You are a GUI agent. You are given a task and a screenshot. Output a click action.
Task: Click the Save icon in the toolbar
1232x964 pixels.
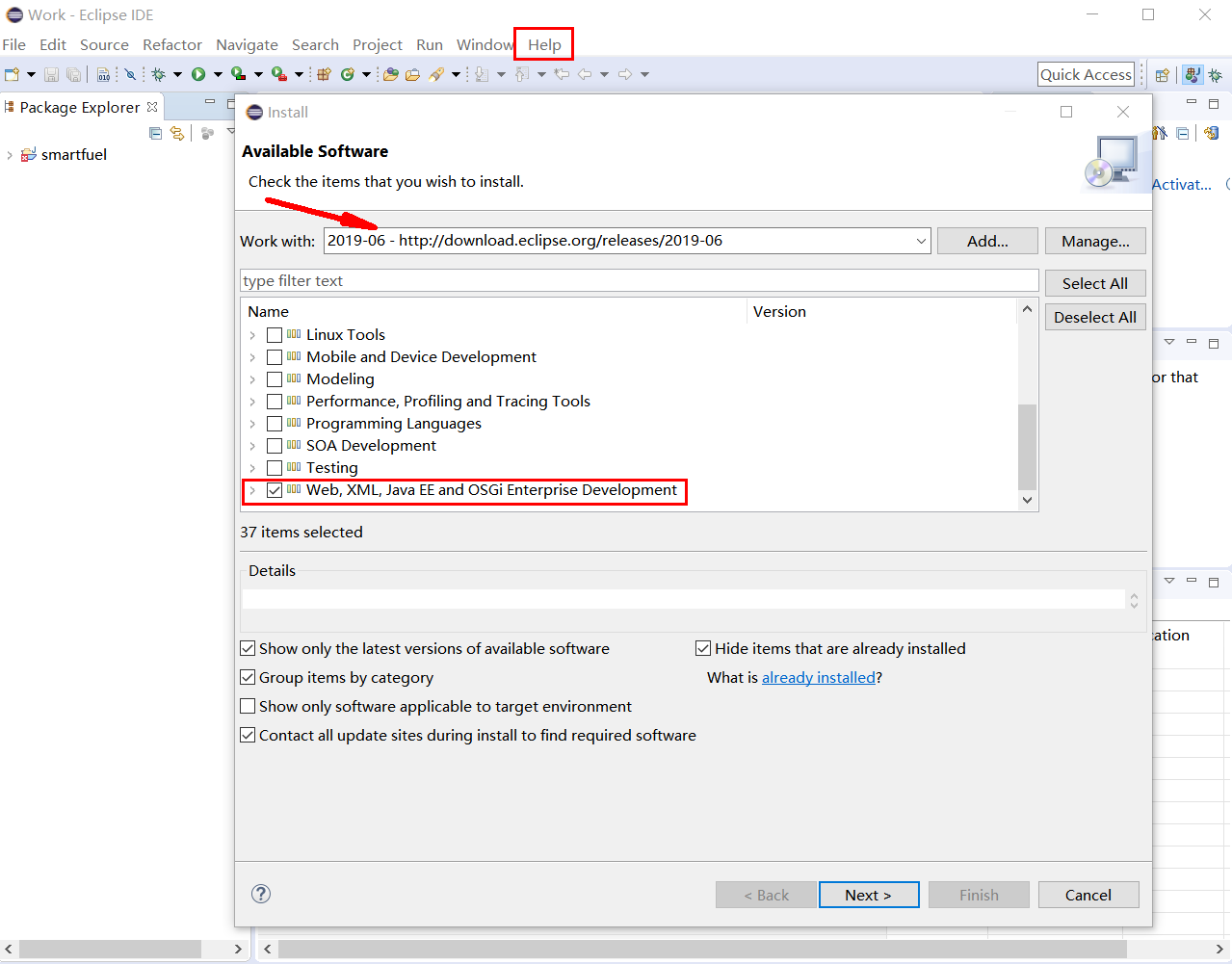(51, 74)
